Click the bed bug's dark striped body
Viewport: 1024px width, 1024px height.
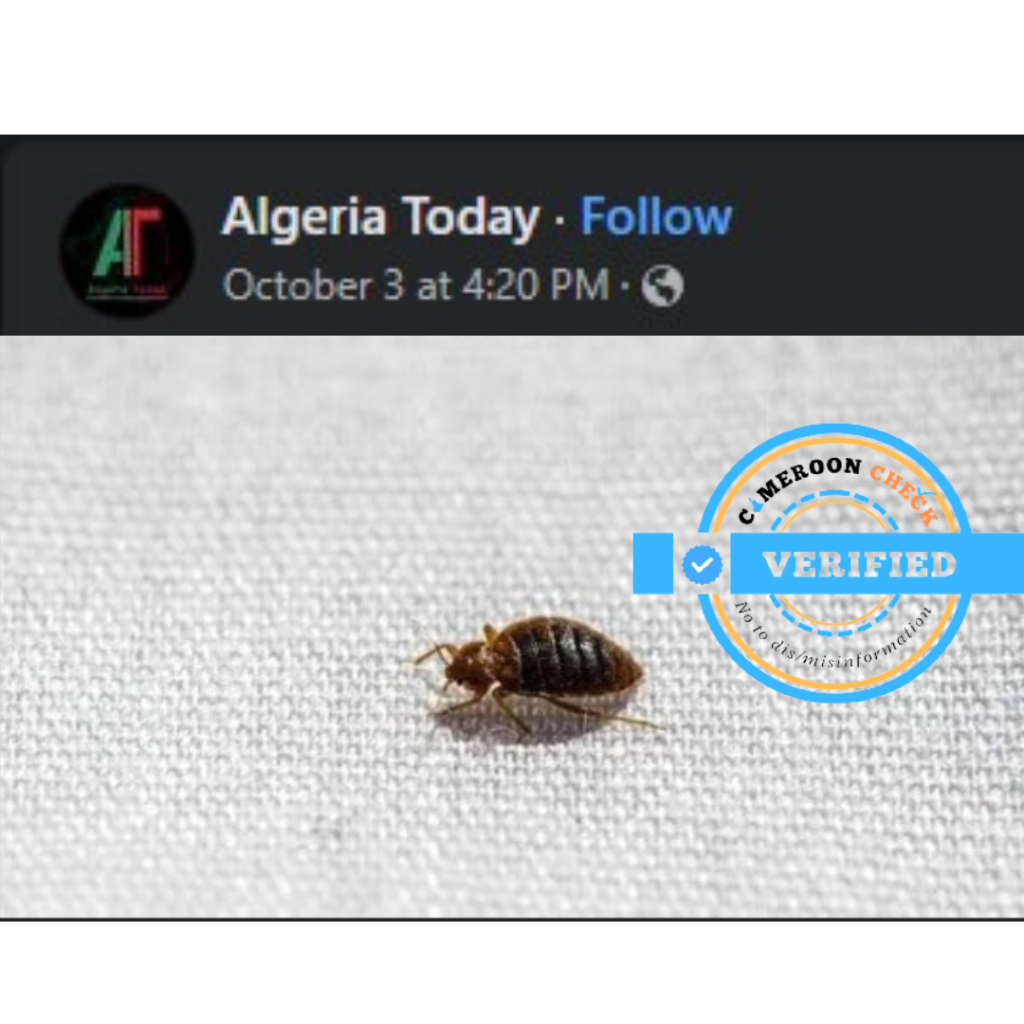tap(568, 656)
